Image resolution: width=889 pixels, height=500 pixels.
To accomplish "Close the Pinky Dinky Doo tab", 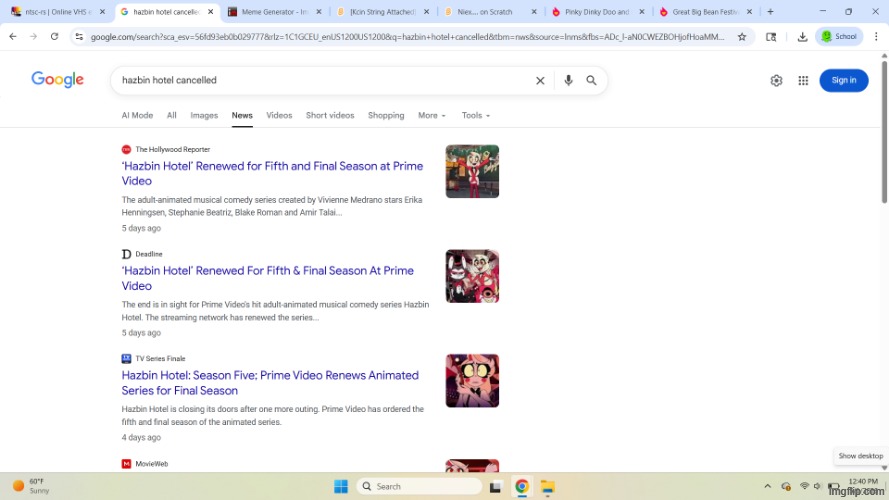I will click(642, 11).
